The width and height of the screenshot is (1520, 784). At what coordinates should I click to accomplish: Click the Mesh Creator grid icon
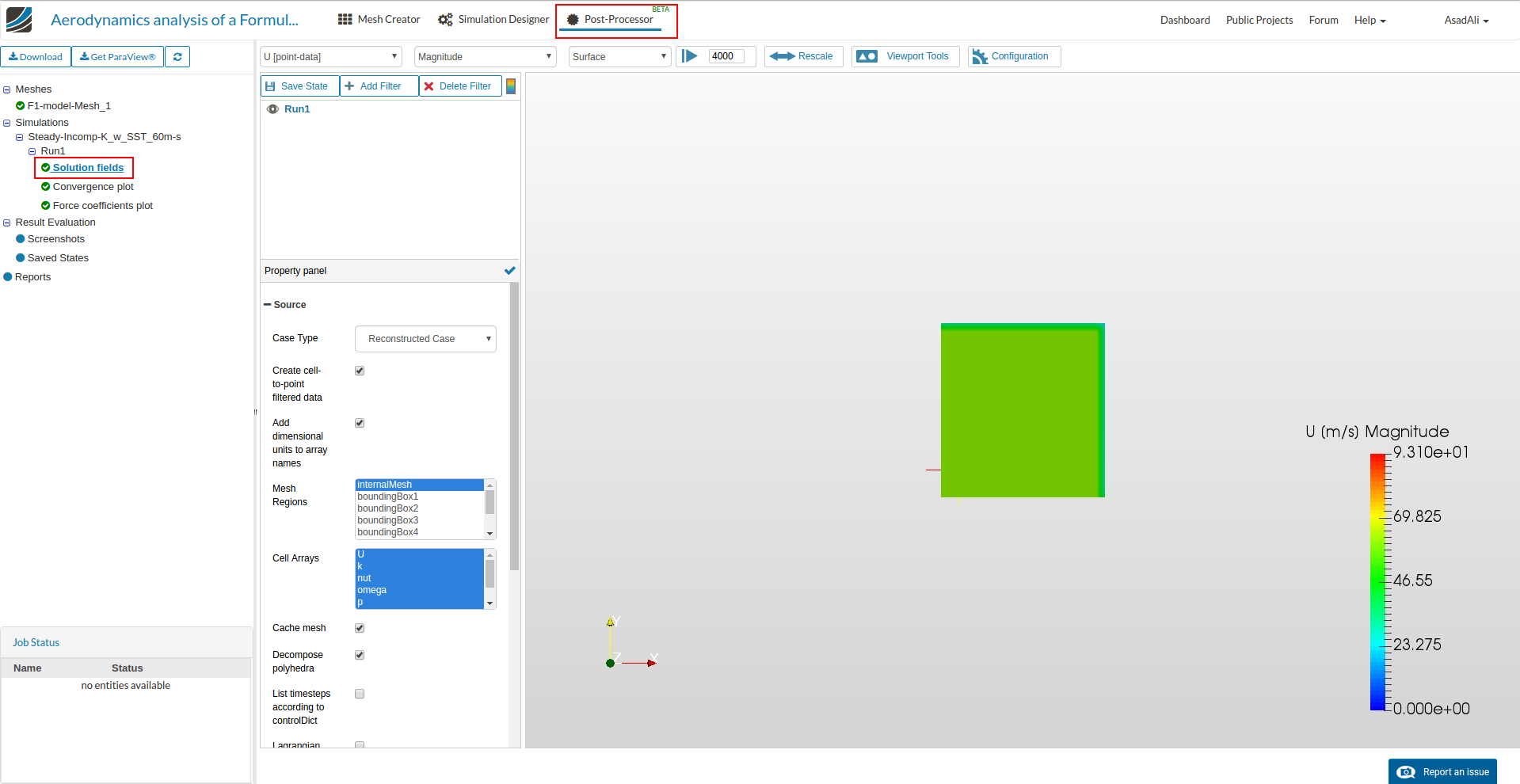[x=345, y=19]
